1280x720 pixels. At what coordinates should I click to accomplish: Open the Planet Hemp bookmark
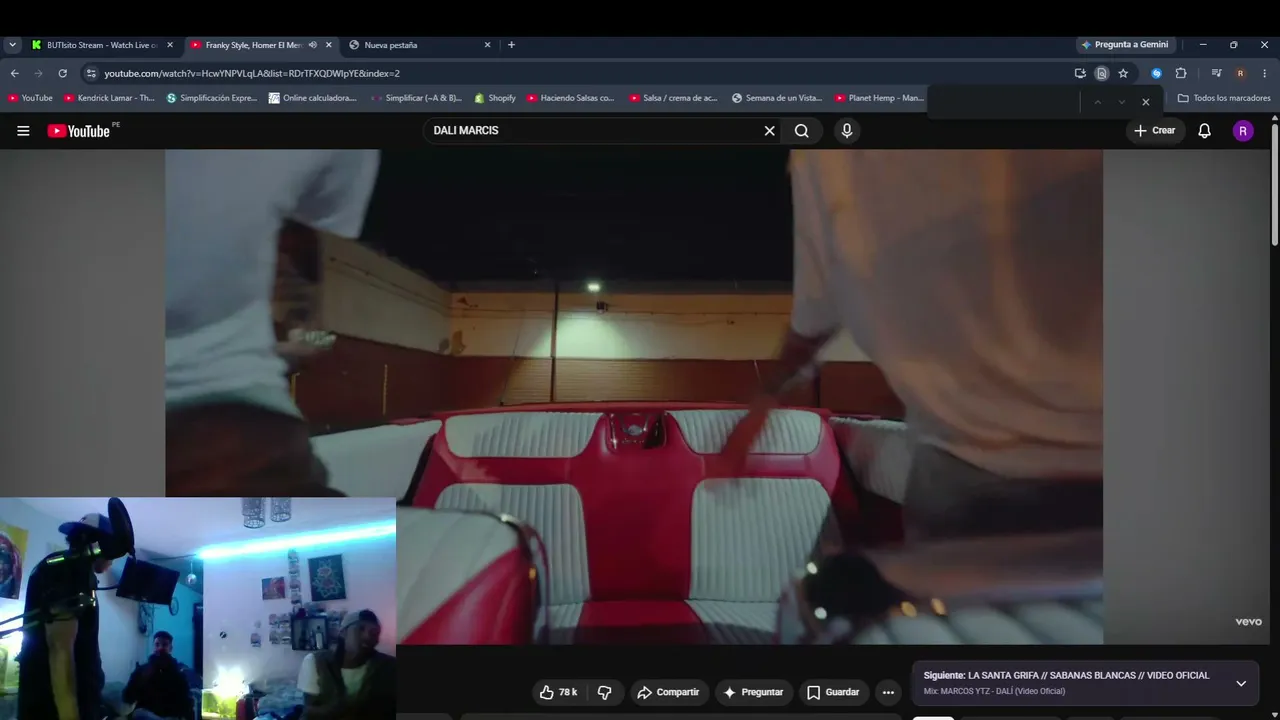(x=879, y=98)
